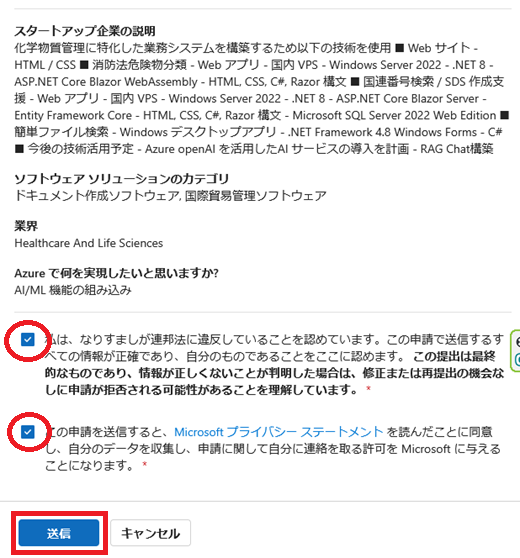The height and width of the screenshot is (558, 520).
Task: Uncheck the impersonation federal law acknowledgment checkbox
Action: tap(27, 340)
